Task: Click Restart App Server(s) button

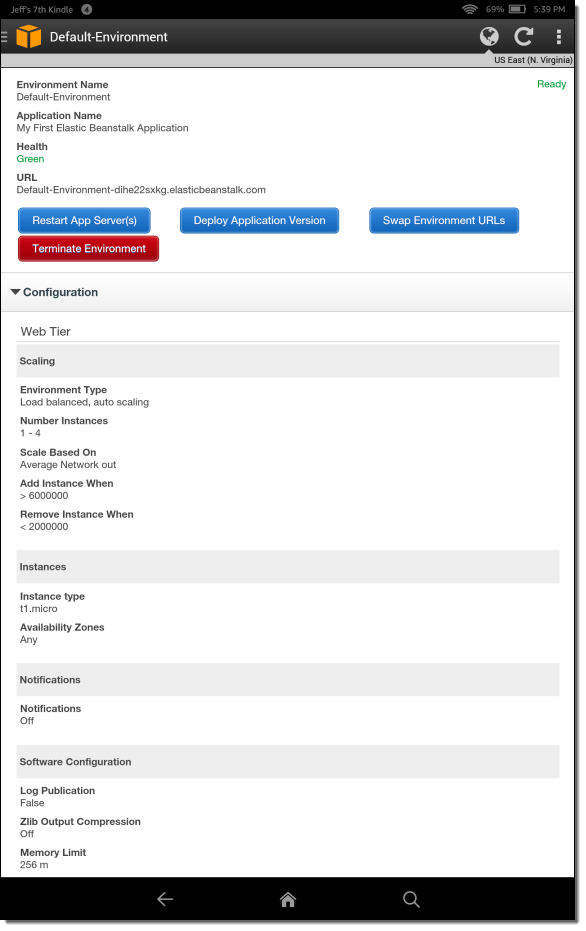Action: 84,220
